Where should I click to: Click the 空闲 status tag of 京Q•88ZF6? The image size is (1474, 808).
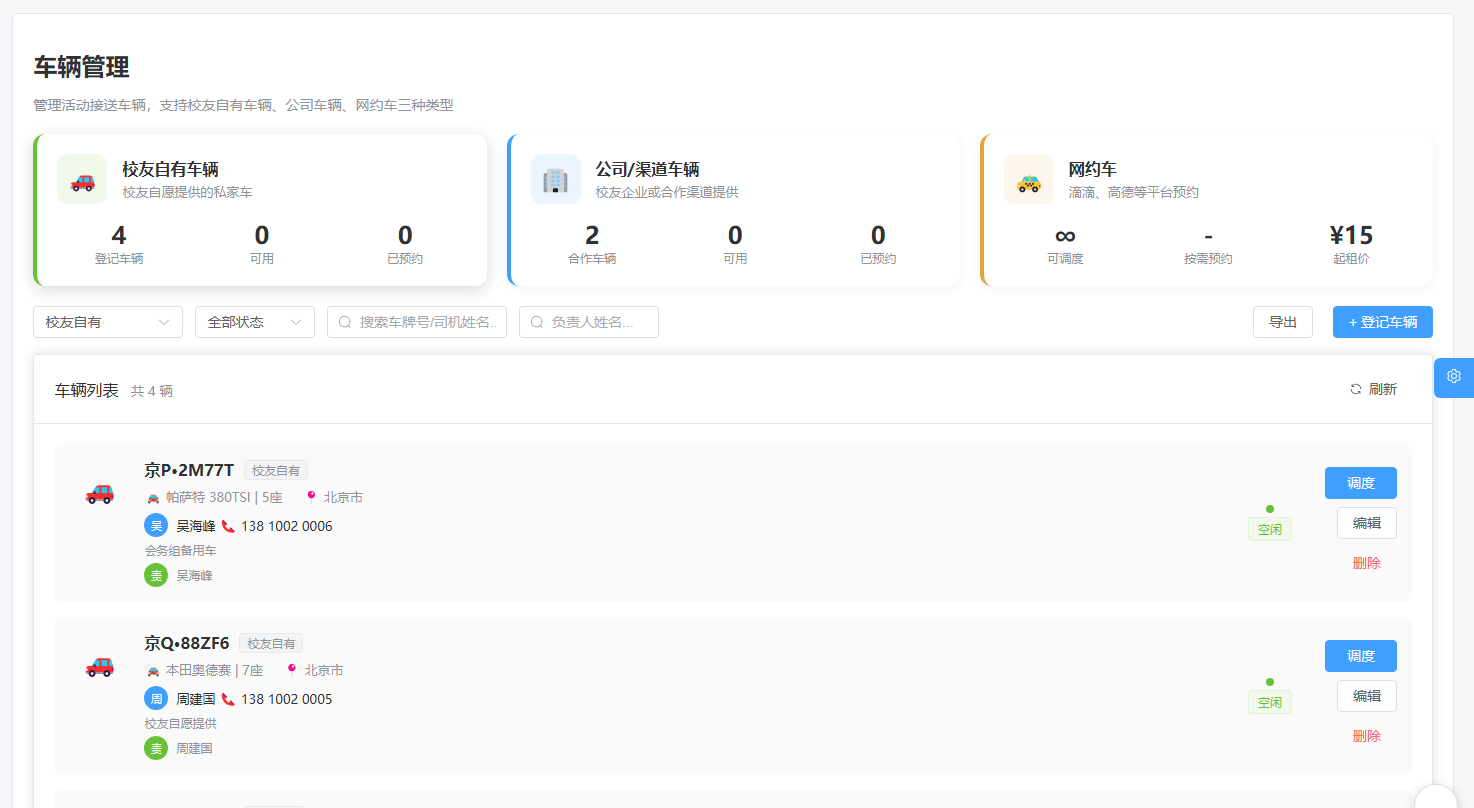click(x=1270, y=703)
